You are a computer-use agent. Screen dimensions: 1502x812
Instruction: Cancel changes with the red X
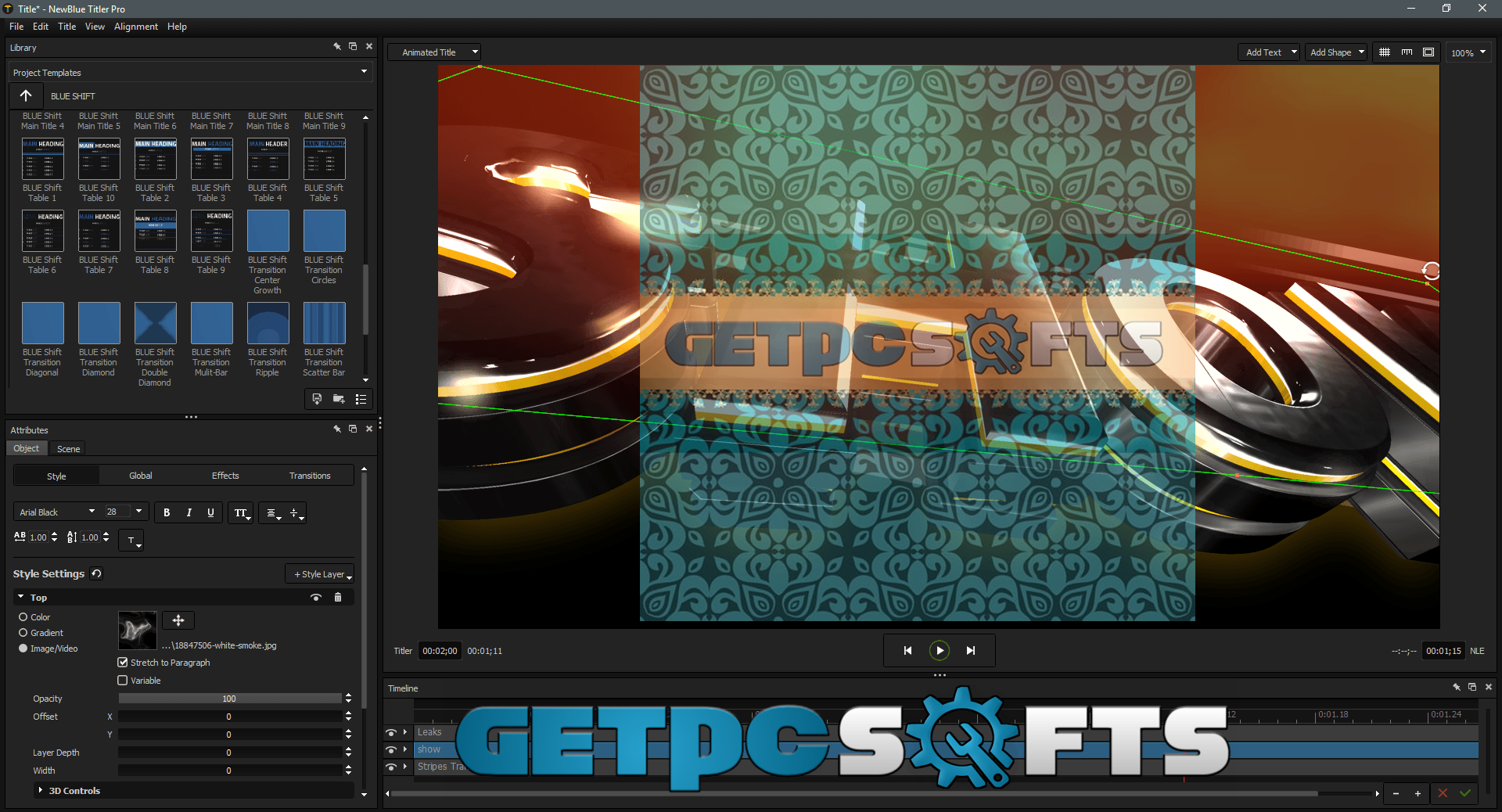pos(1443,793)
